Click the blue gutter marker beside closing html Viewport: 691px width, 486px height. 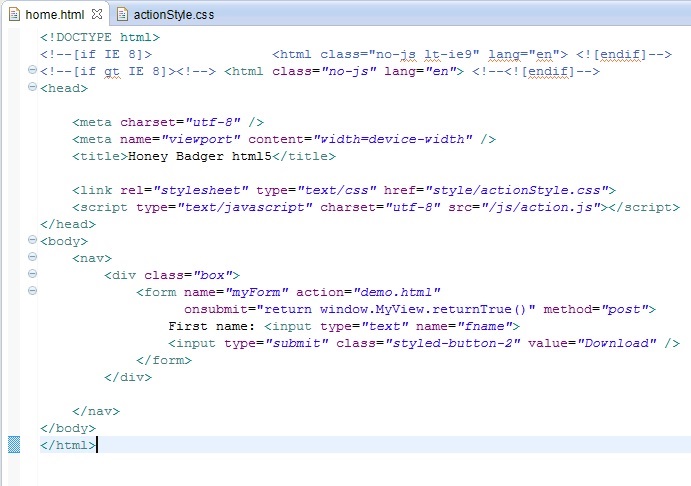coord(13,445)
